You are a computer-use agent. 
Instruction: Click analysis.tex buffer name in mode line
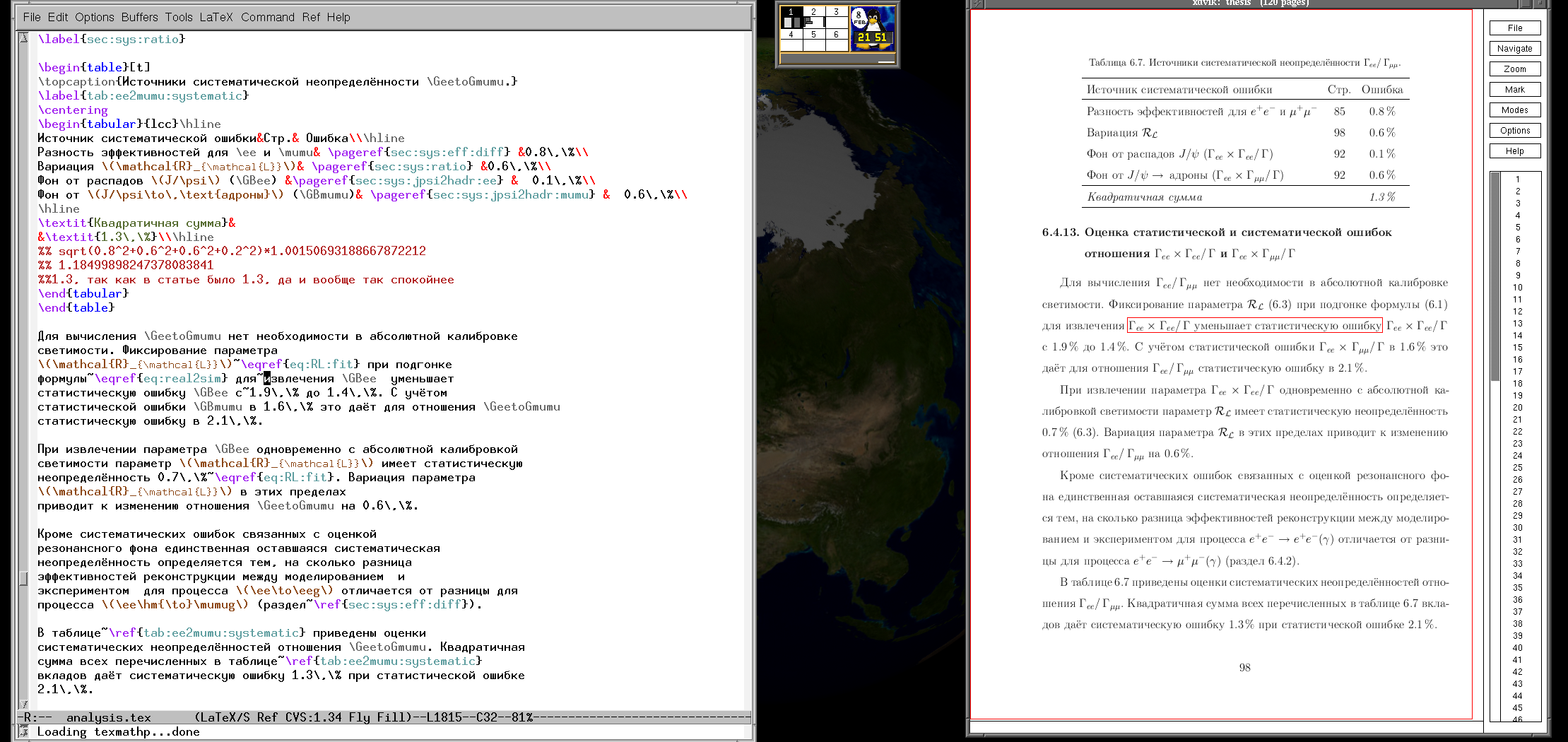[108, 717]
